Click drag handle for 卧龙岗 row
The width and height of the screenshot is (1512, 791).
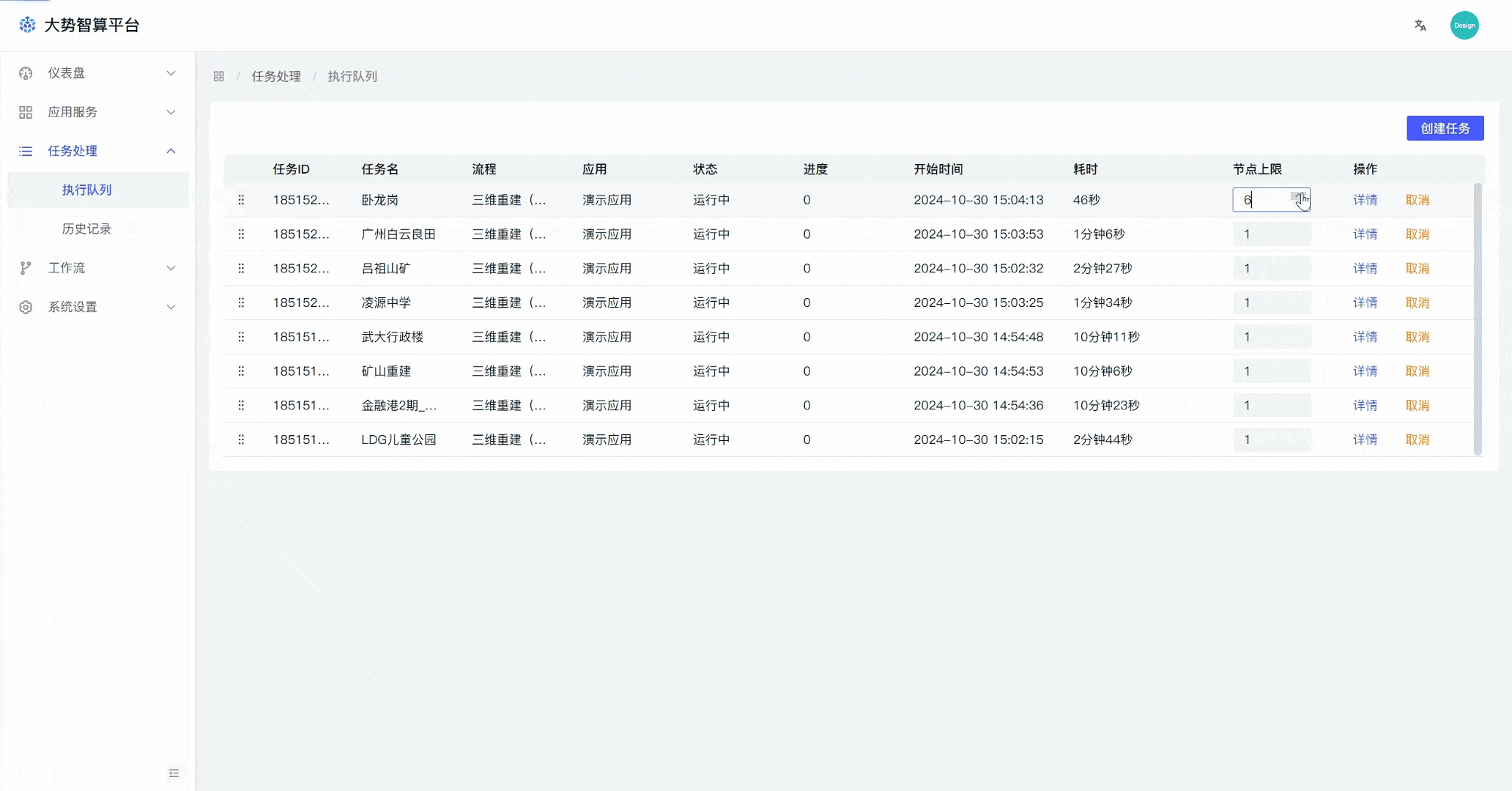(241, 200)
